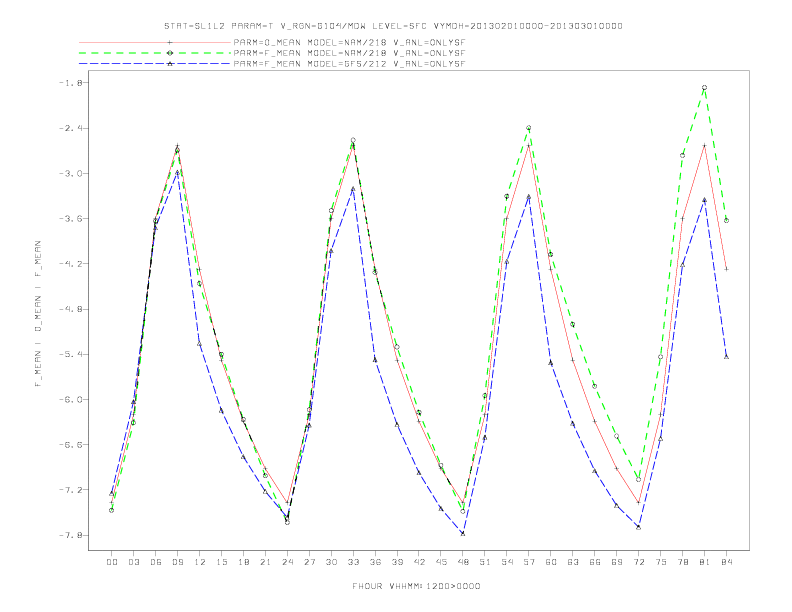Click x-axis tick label 09

(177, 562)
